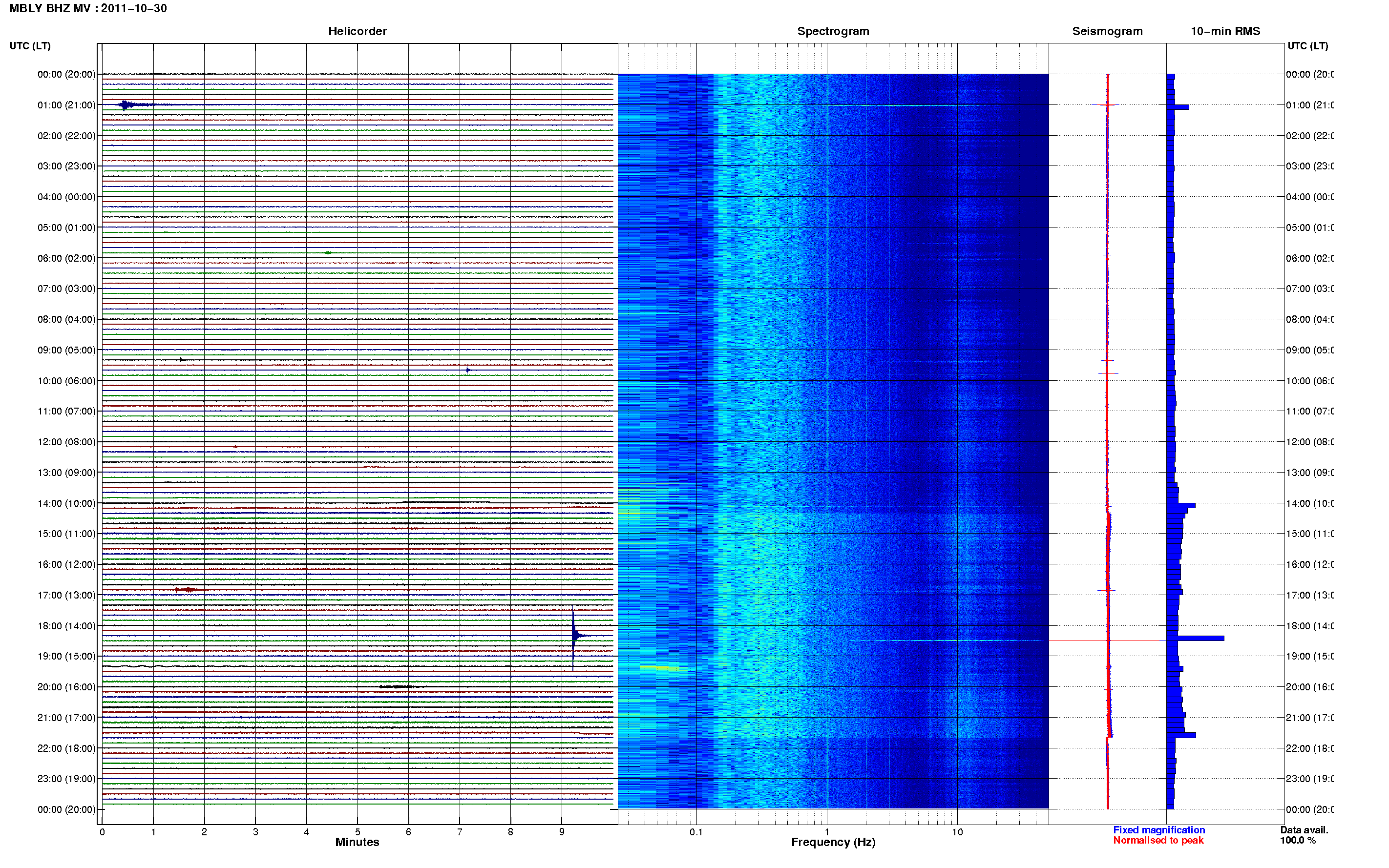Click the MBLY BHZ MV : 2011-10-30 title

pos(88,8)
